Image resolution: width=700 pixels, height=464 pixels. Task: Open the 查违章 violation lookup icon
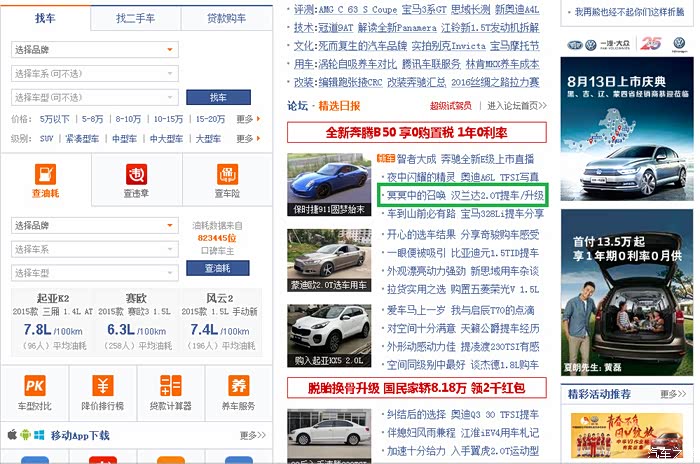coord(136,176)
